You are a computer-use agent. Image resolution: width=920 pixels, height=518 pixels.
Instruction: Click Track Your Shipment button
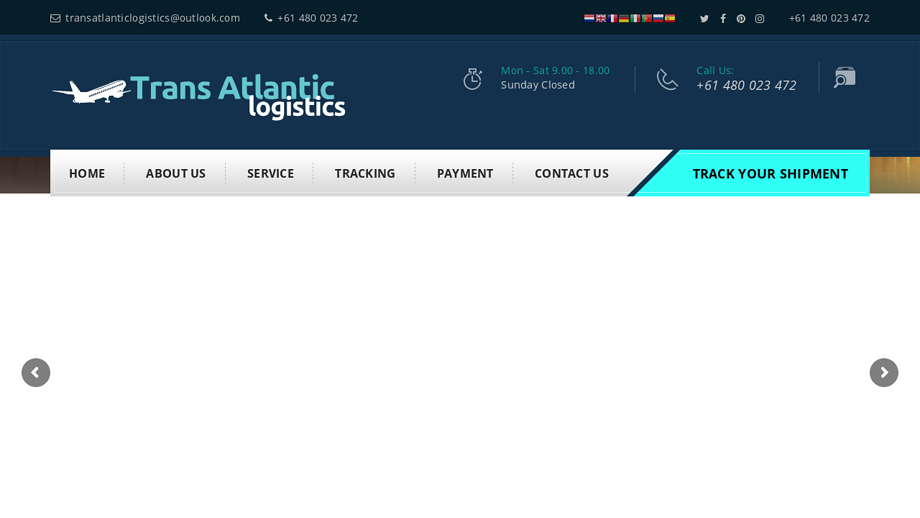coord(770,174)
